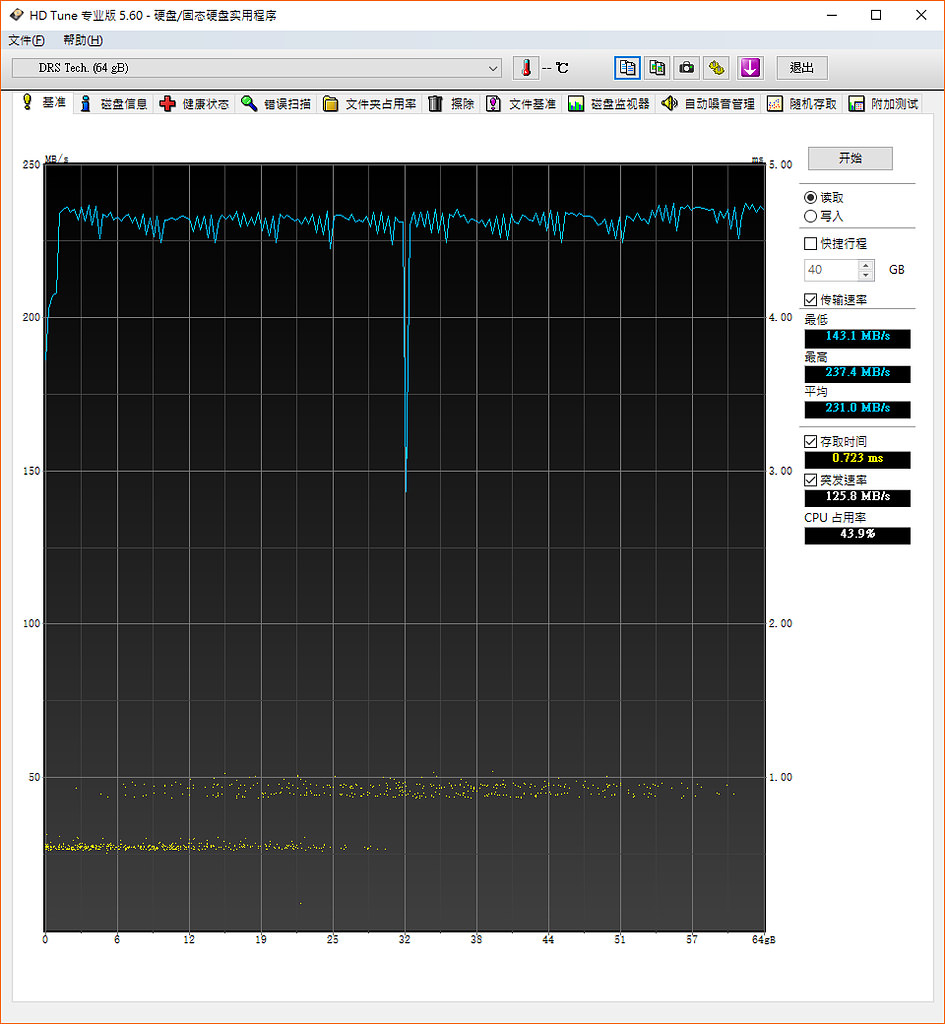Minimize the HD Tune window

(x=831, y=15)
